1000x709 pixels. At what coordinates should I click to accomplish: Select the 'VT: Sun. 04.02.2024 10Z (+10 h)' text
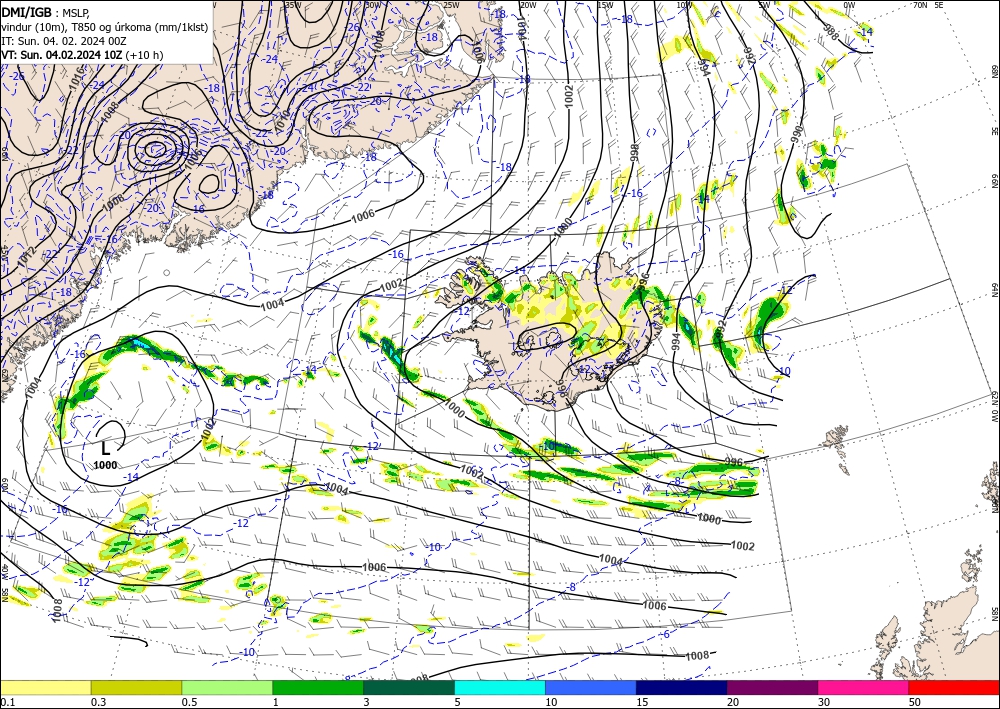click(82, 55)
